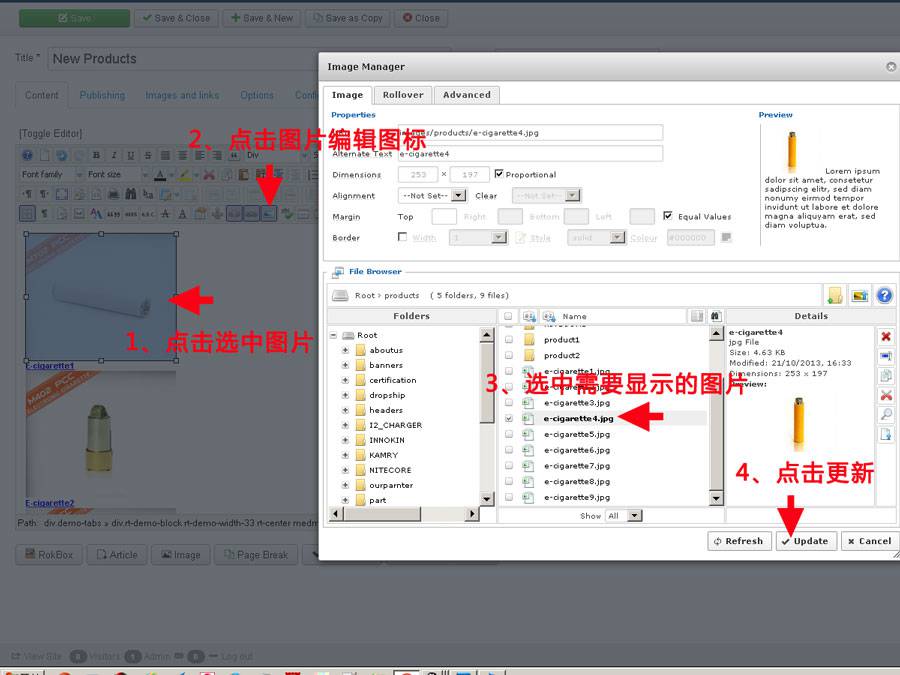Open the Show filter dropdown below file list
This screenshot has width=900, height=675.
click(626, 515)
